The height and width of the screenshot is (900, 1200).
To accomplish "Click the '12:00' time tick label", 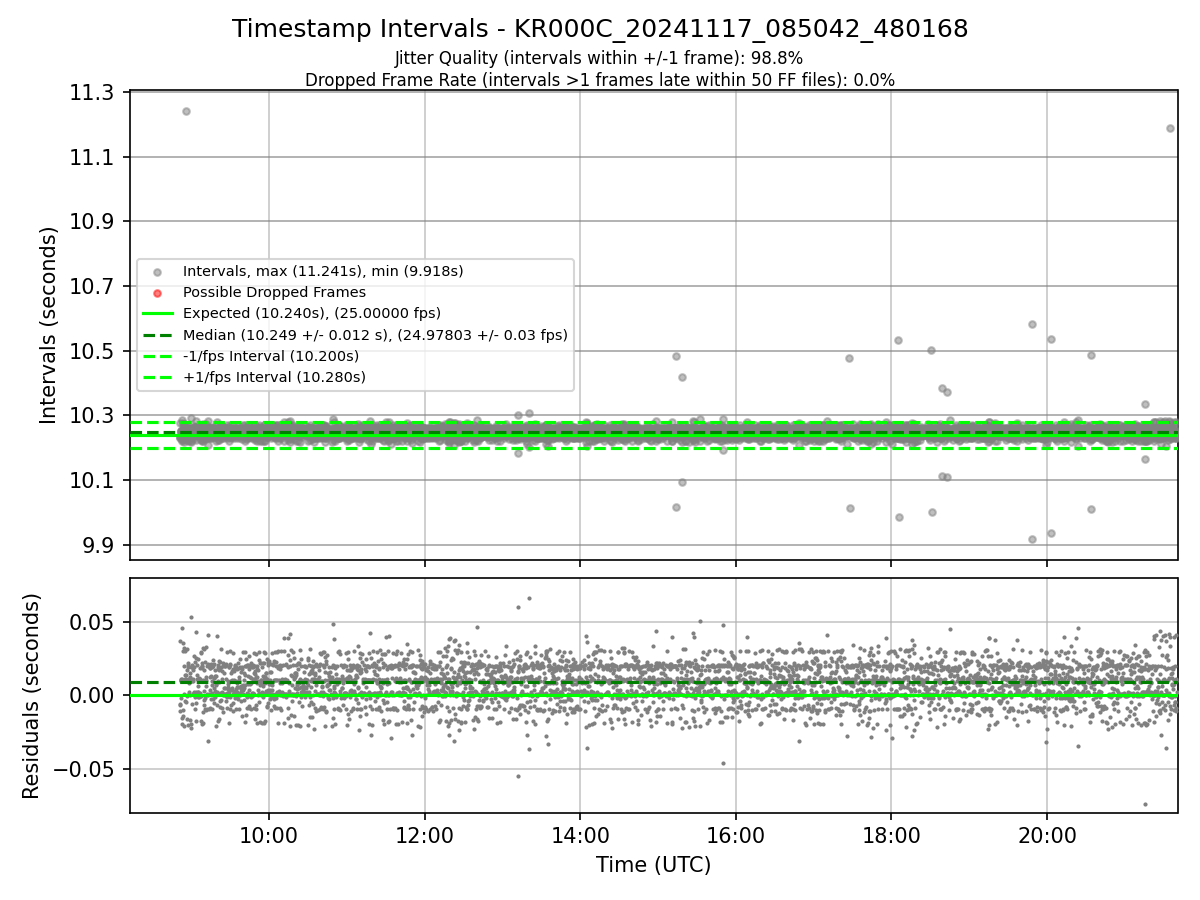I will coord(424,835).
